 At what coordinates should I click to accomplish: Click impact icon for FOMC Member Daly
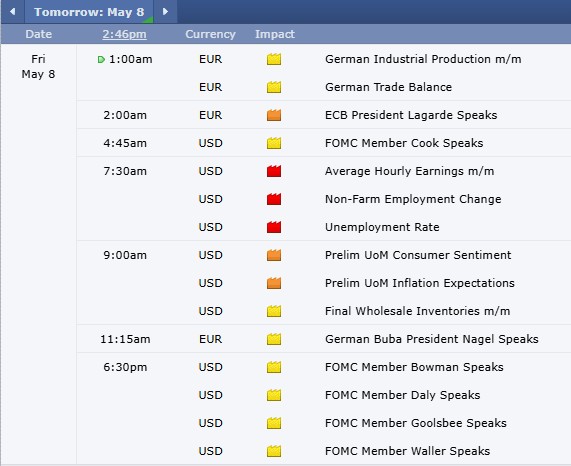(x=274, y=396)
